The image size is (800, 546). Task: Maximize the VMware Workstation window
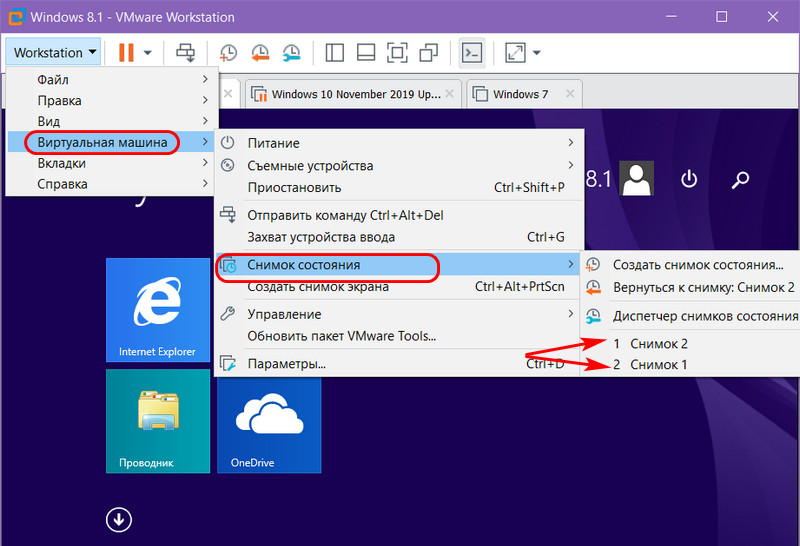[721, 17]
